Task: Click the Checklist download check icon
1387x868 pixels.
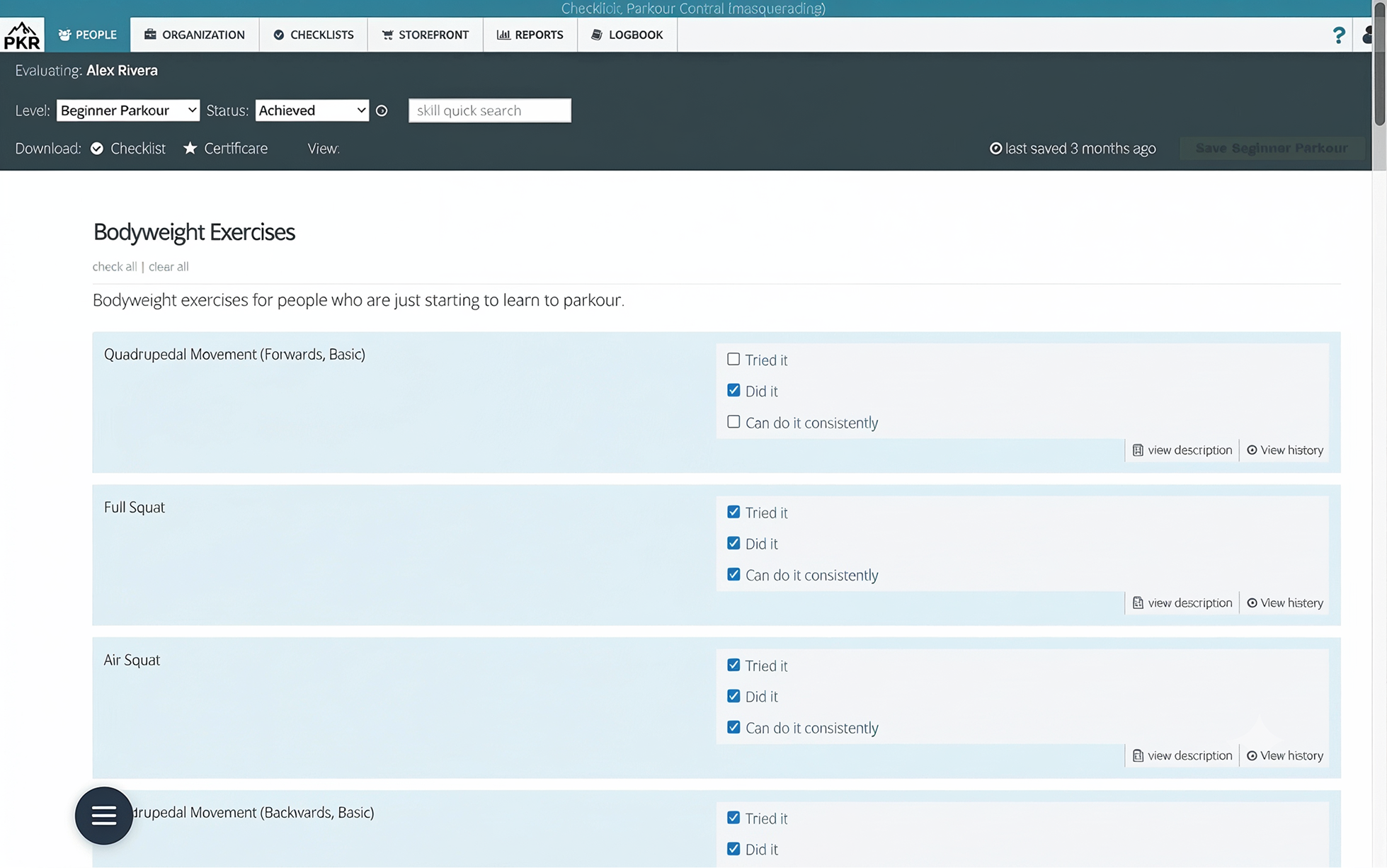Action: [97, 149]
